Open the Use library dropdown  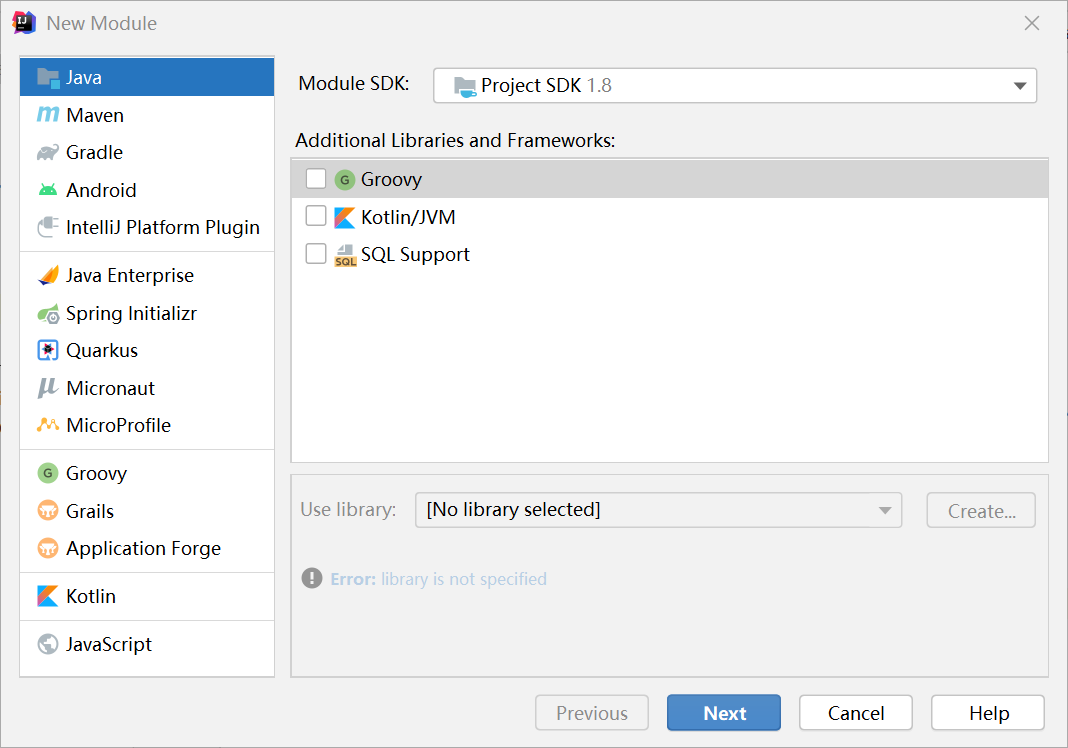coord(659,510)
